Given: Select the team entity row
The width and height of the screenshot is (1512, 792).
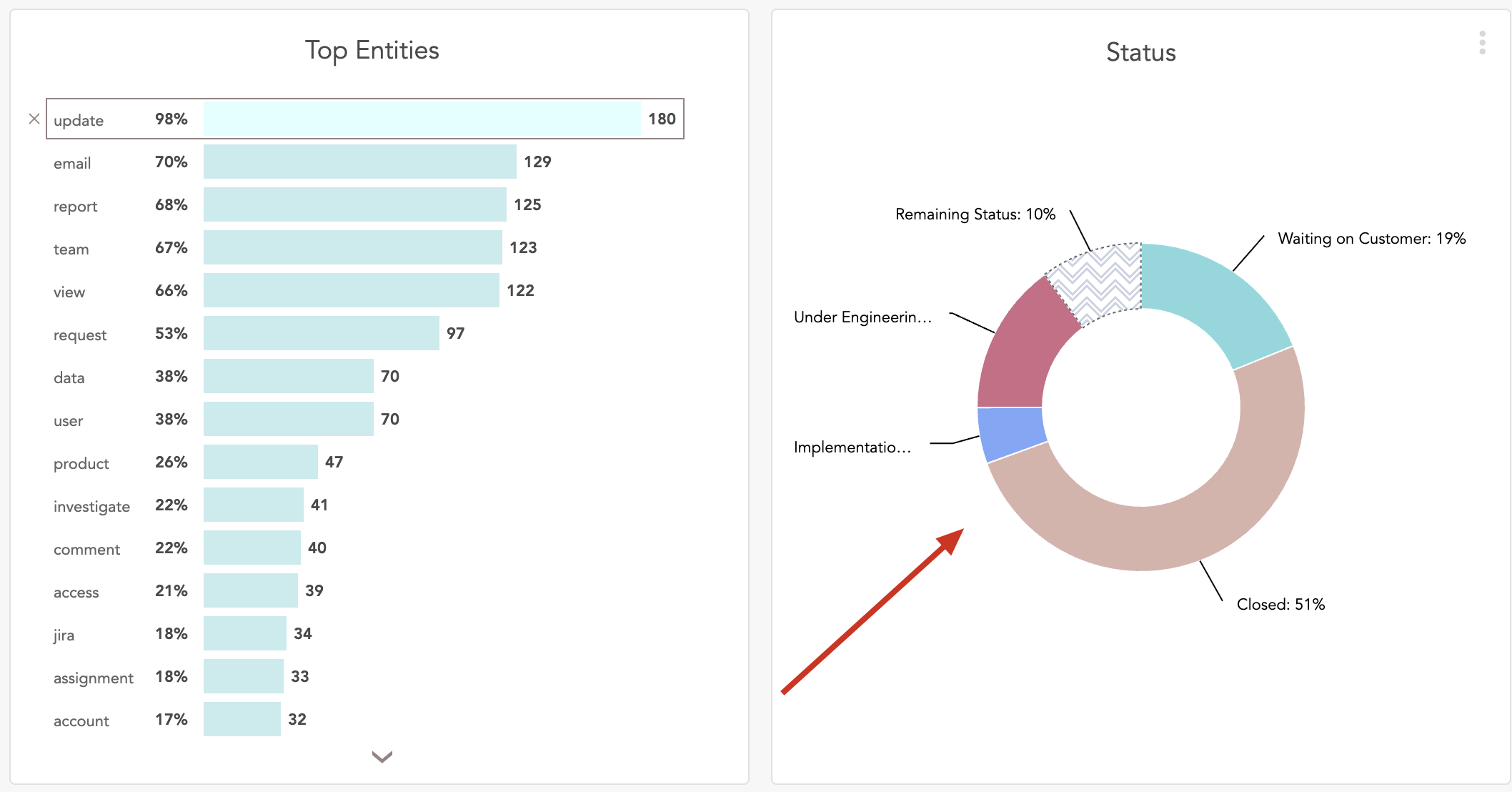Looking at the screenshot, I should (x=352, y=247).
